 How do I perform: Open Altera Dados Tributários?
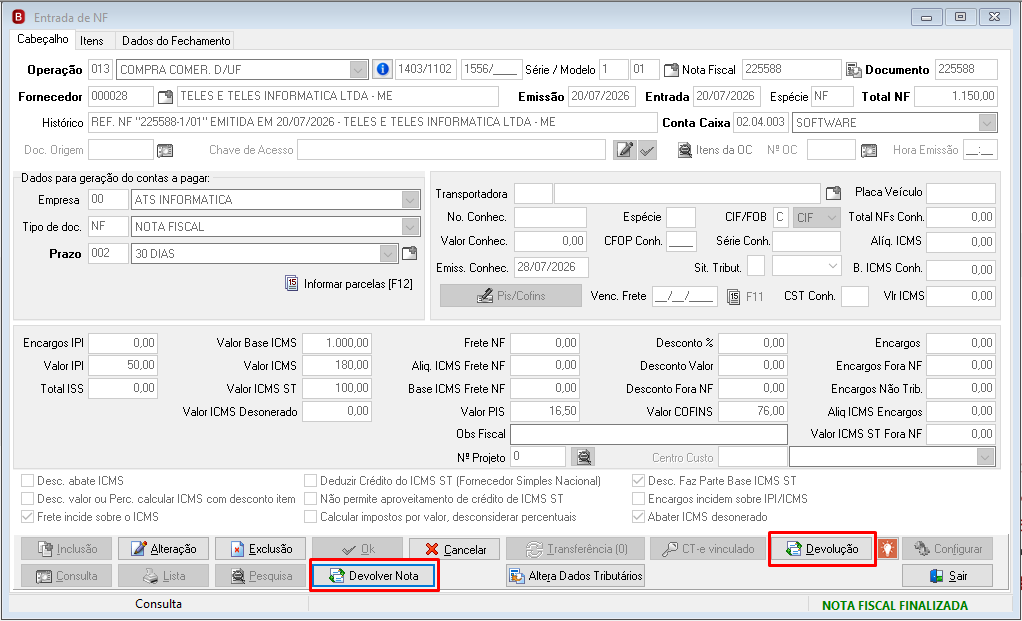coord(576,575)
